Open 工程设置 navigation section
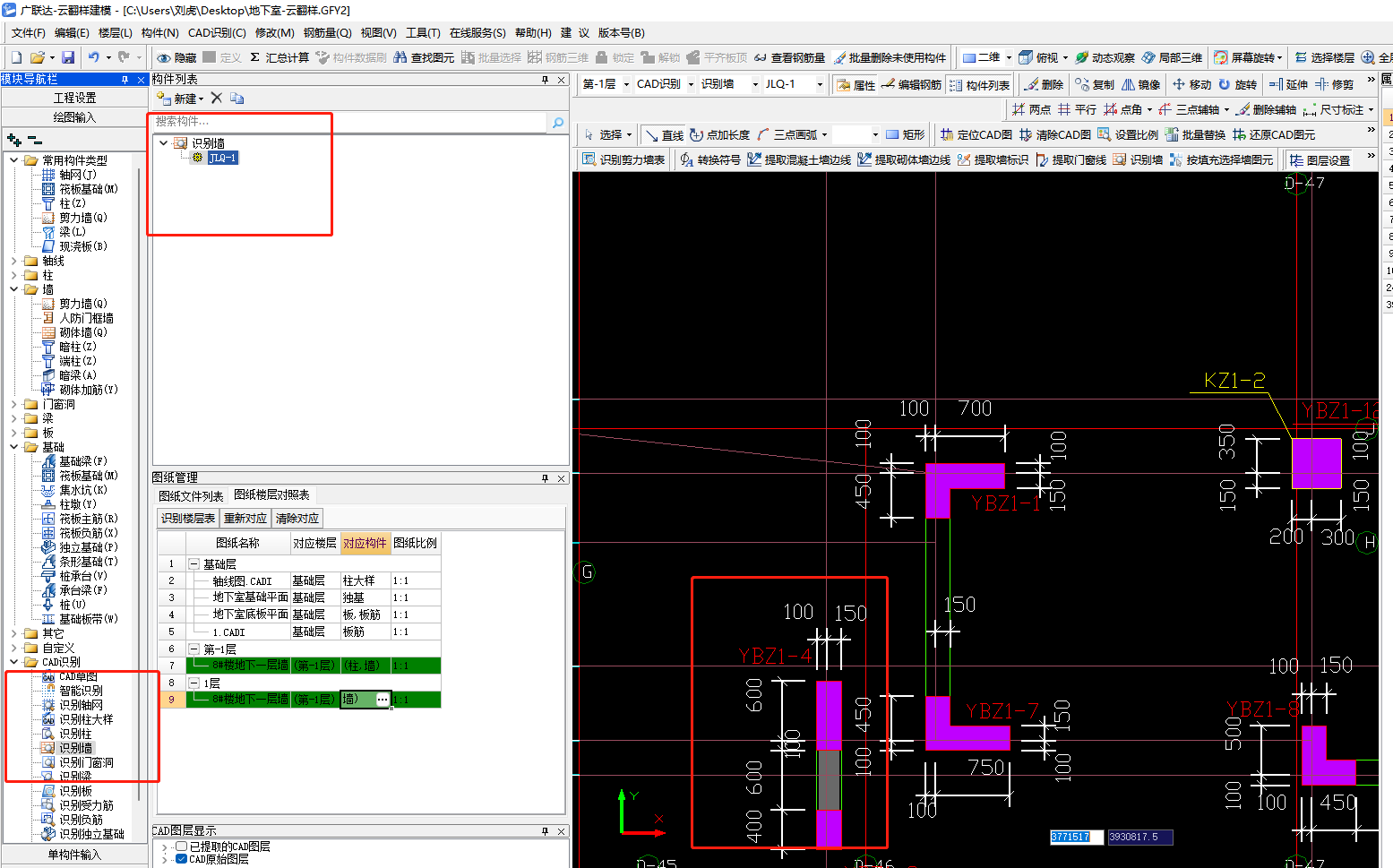This screenshot has height=868, width=1393. (74, 98)
